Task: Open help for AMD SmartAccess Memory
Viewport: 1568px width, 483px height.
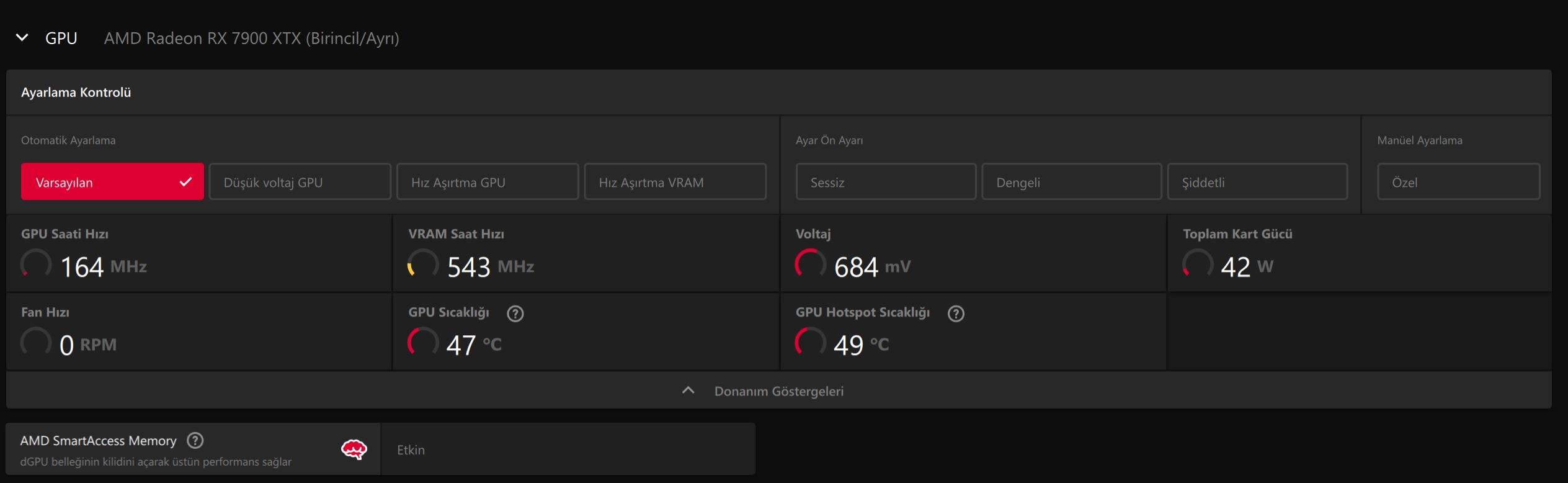Action: (x=195, y=441)
